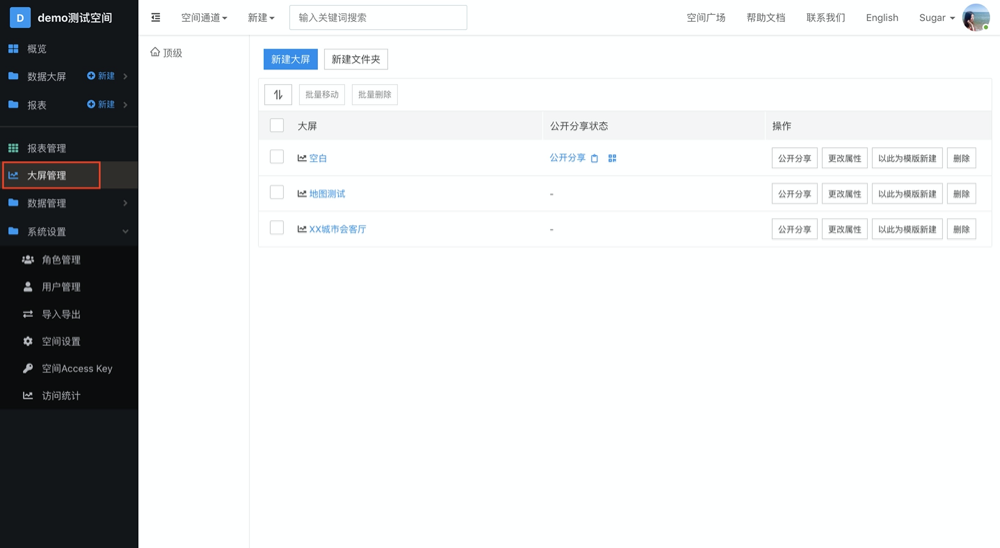Click the sidebar collapse icon in top bar
Image resolution: width=1000 pixels, height=548 pixels.
tap(156, 17)
